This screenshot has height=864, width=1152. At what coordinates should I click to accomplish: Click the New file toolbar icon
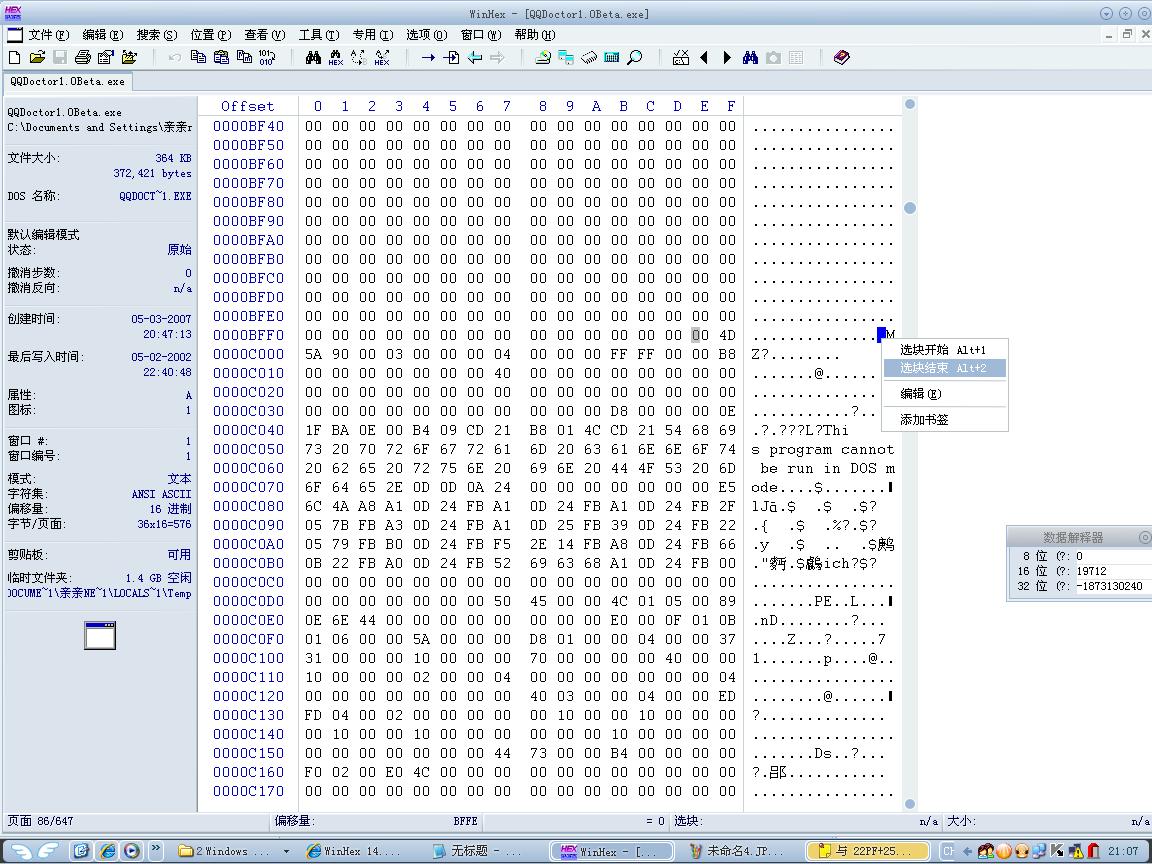[x=14, y=57]
